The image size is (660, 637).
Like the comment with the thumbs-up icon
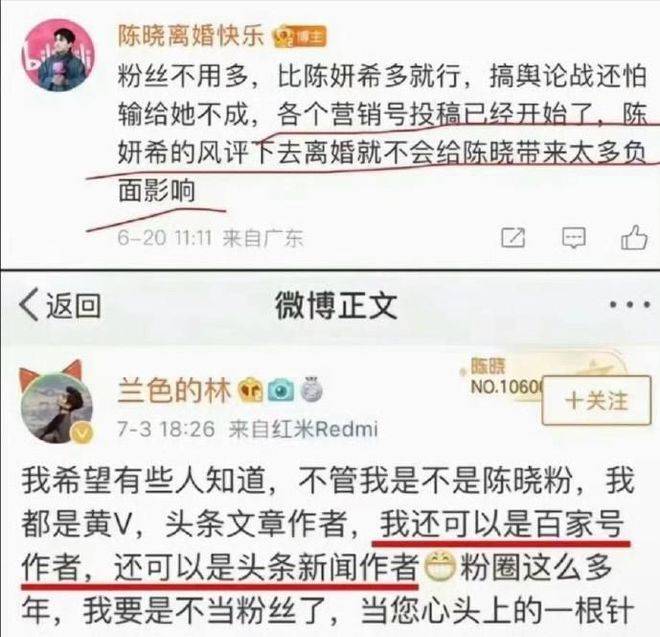click(x=634, y=237)
